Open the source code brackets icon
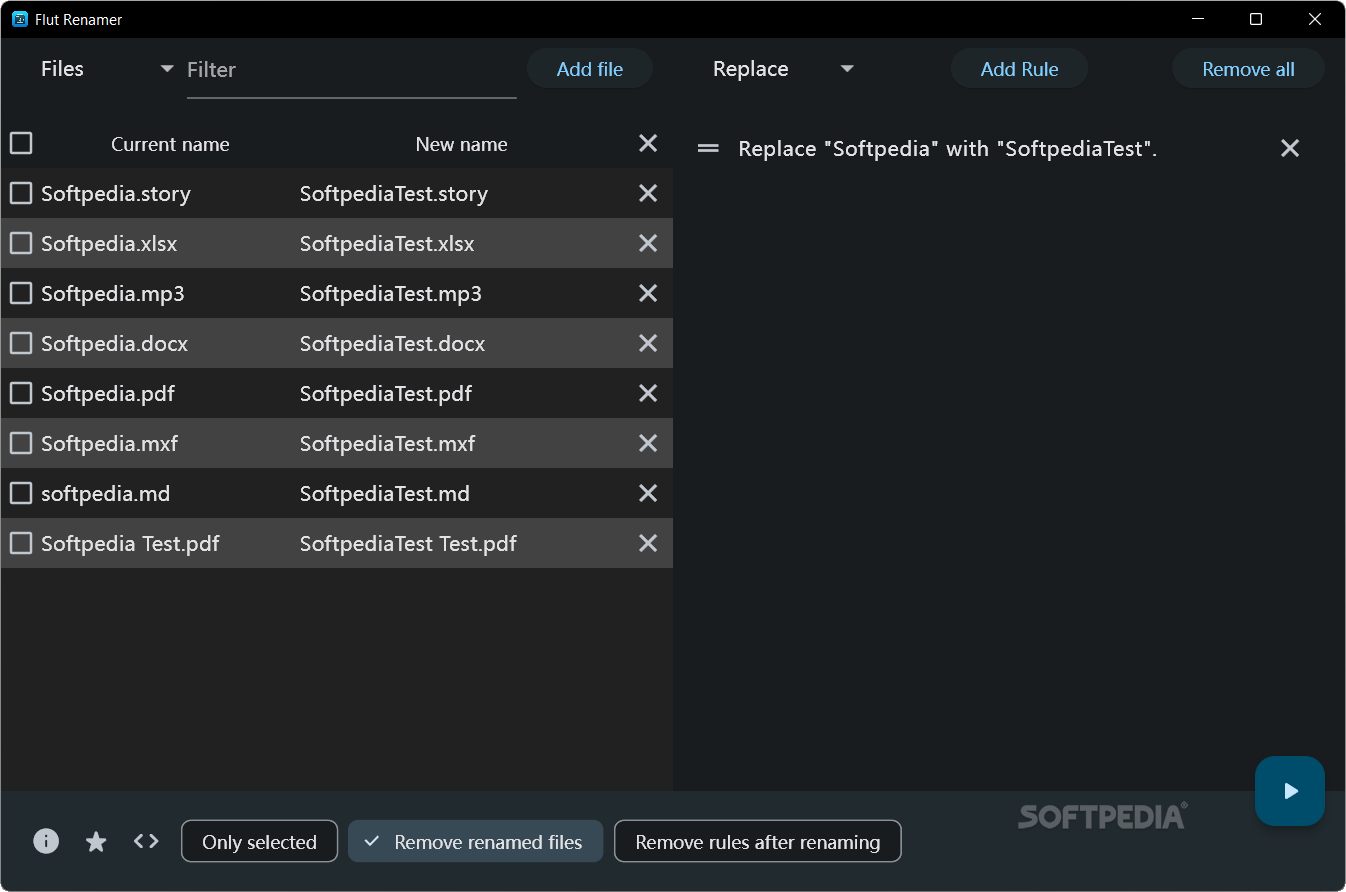The height and width of the screenshot is (892, 1346). point(146,841)
